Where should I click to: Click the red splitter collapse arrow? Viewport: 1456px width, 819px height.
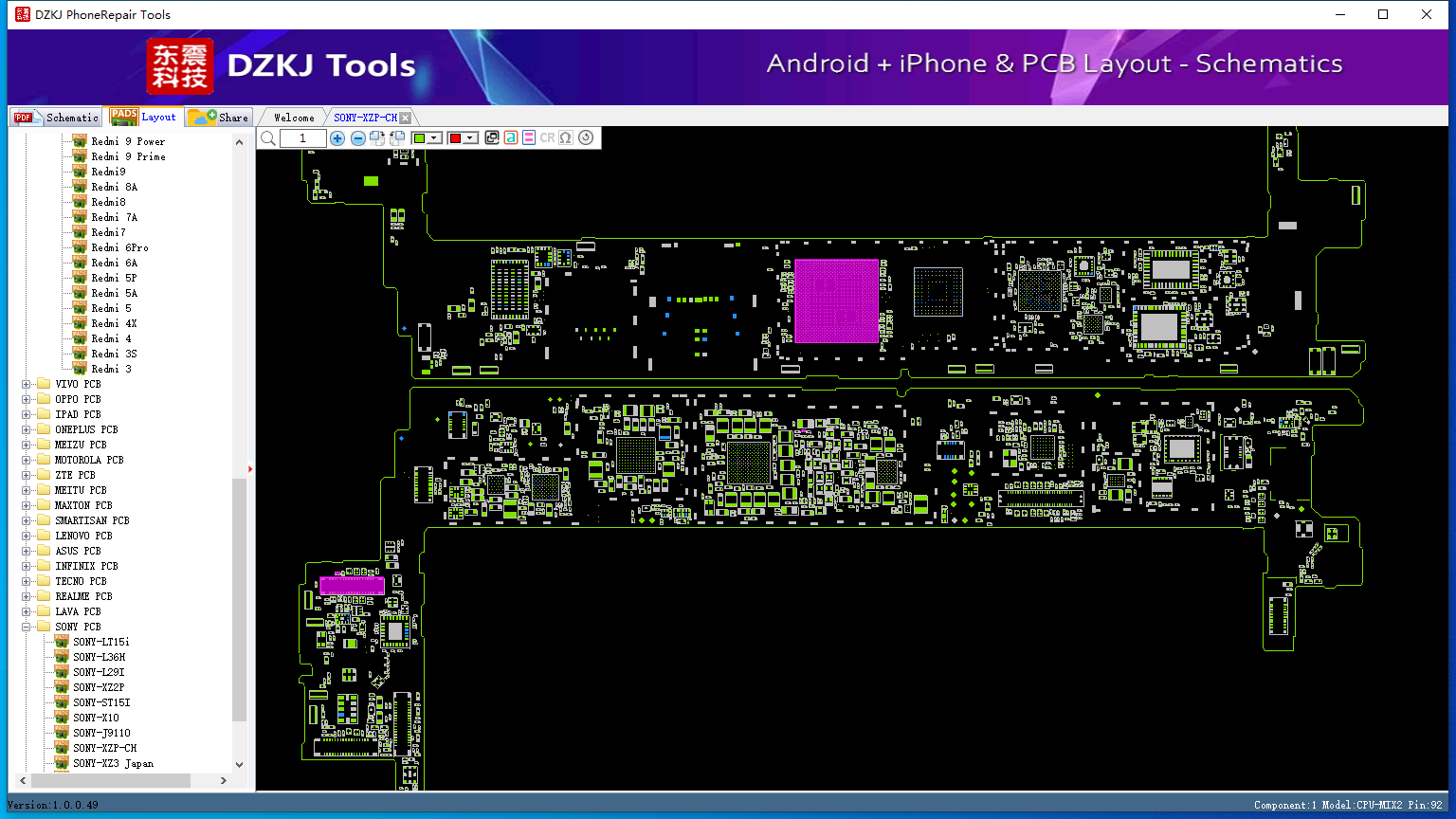(x=250, y=468)
